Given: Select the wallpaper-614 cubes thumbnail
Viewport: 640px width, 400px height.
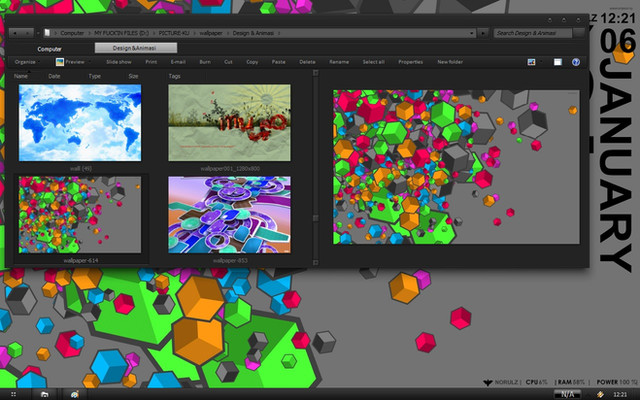Looking at the screenshot, I should [80, 215].
